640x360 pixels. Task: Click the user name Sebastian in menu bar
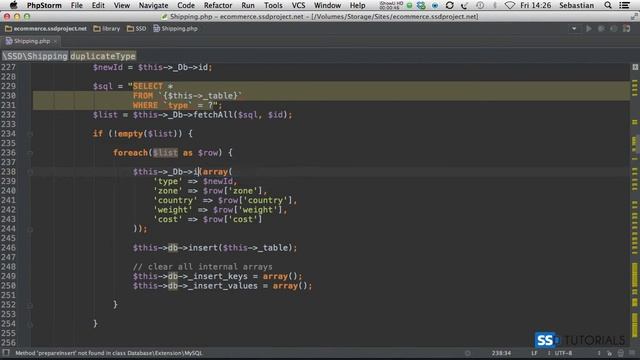[576, 5]
